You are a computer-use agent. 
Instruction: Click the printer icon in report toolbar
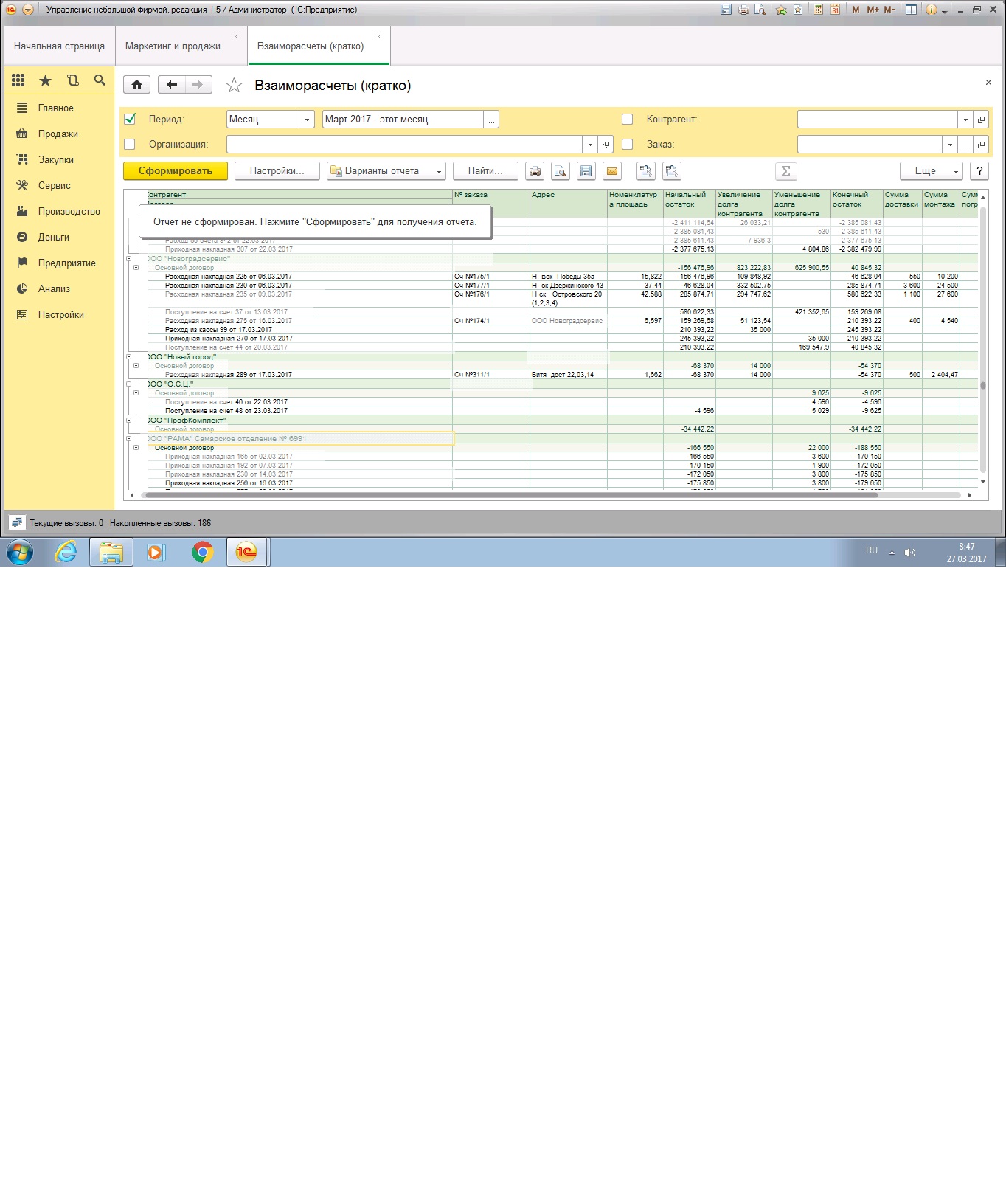click(x=535, y=171)
